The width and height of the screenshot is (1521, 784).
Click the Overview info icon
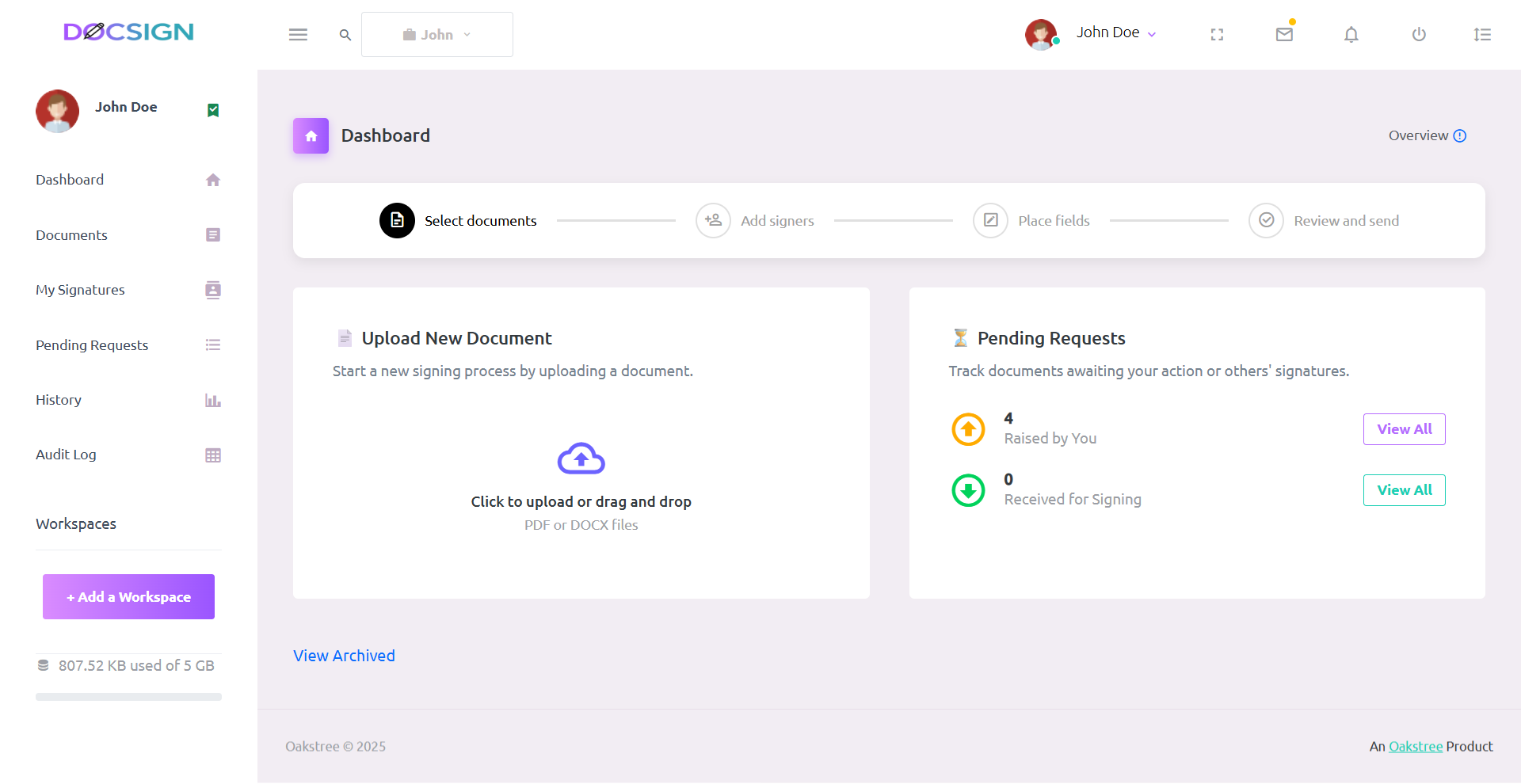click(1462, 135)
